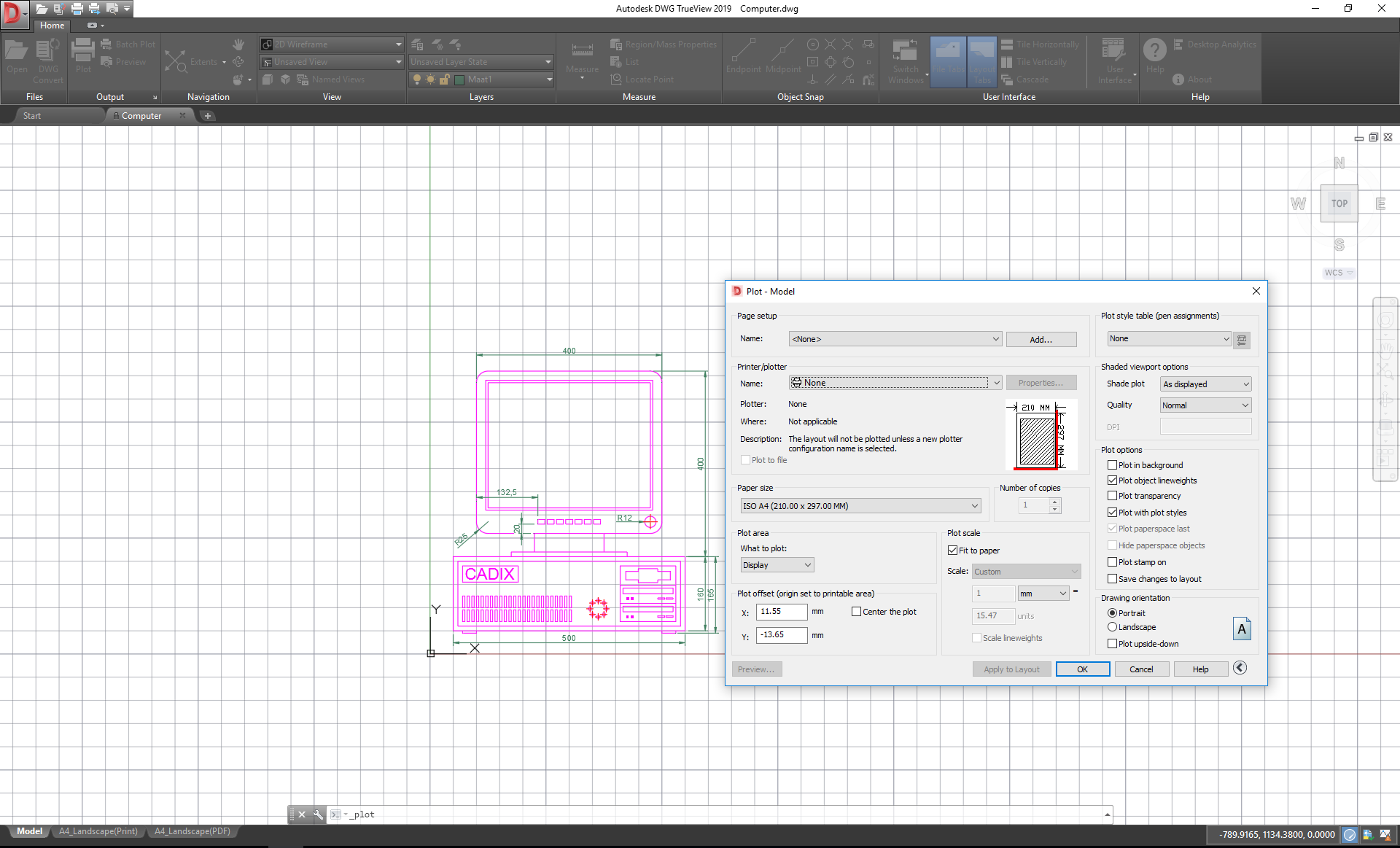The width and height of the screenshot is (1400, 848).
Task: Click the customize wrench icon in the command line
Action: point(318,814)
